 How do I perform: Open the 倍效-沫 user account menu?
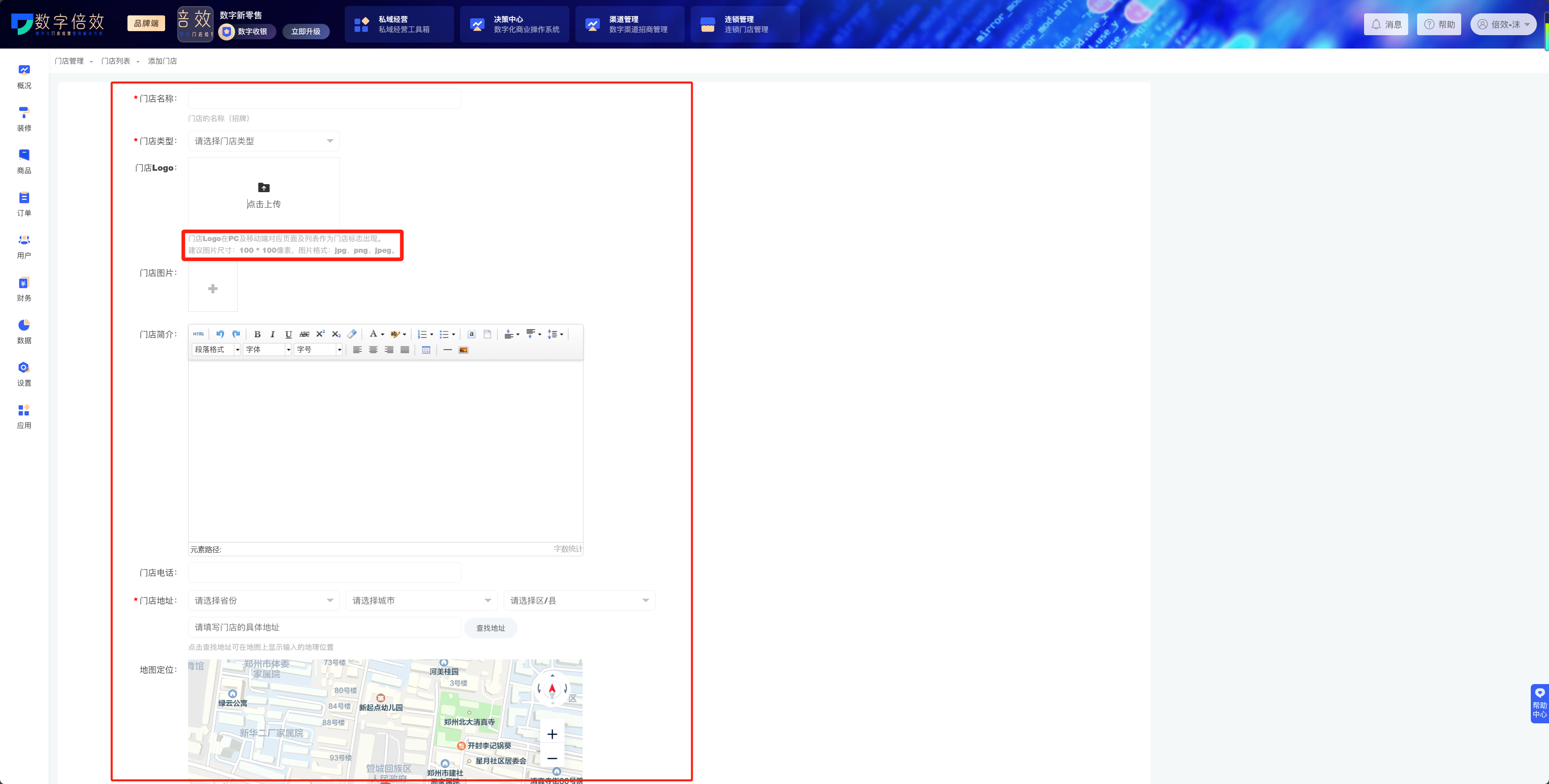[x=1503, y=24]
